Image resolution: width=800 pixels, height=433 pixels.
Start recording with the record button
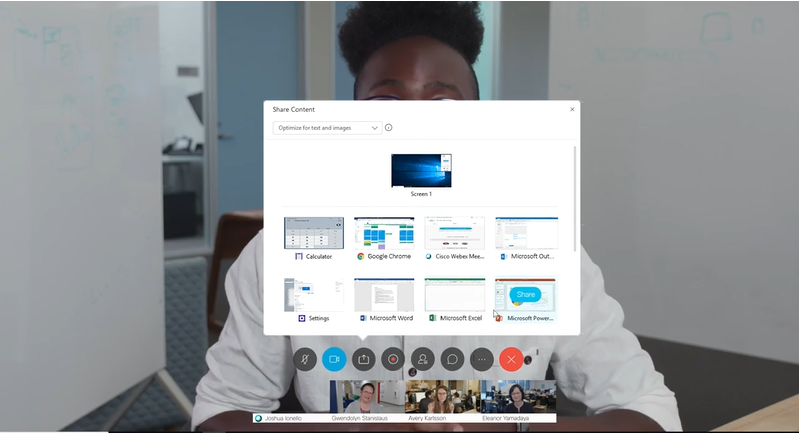click(393, 360)
